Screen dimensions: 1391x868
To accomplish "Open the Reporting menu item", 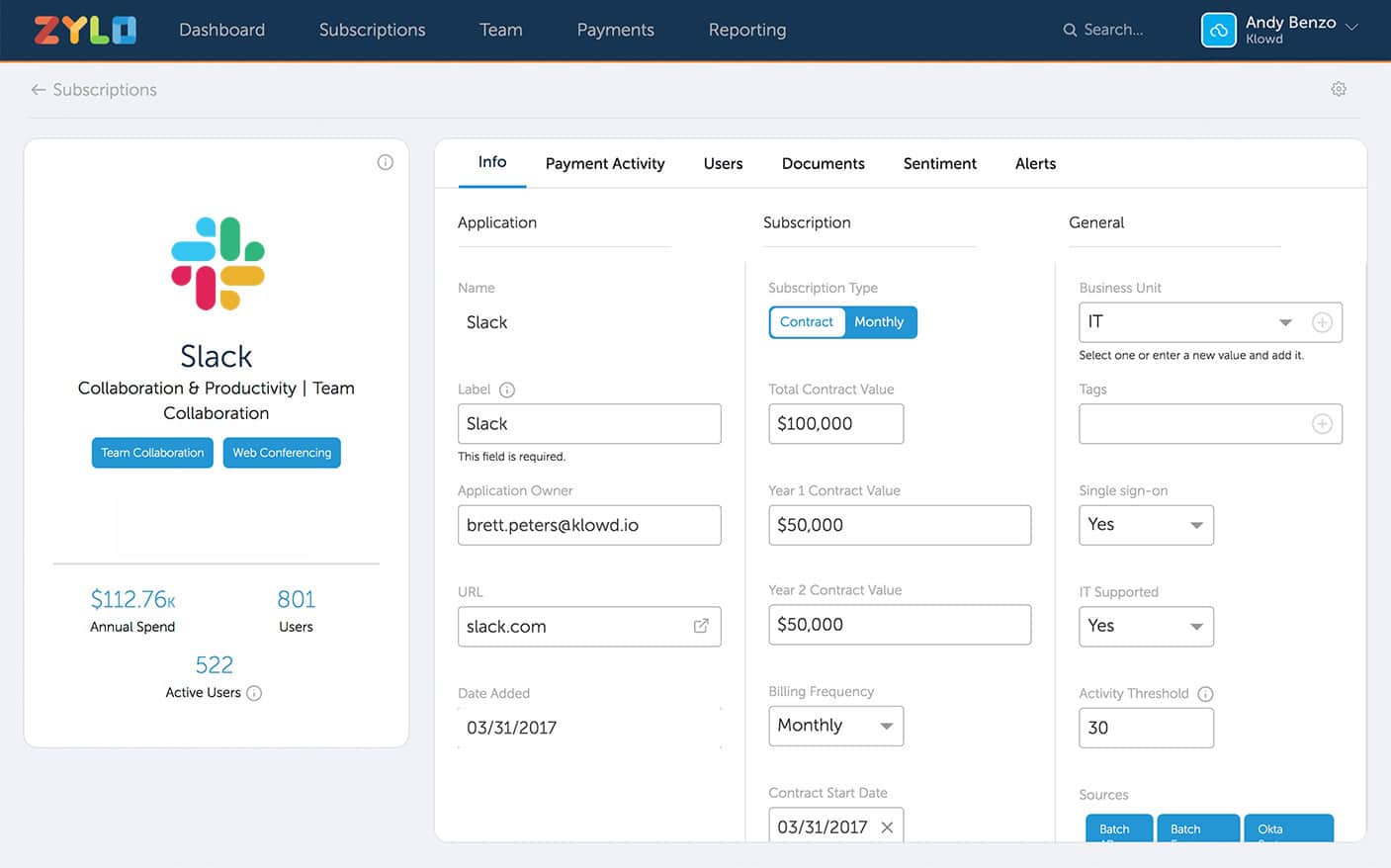I will click(746, 30).
